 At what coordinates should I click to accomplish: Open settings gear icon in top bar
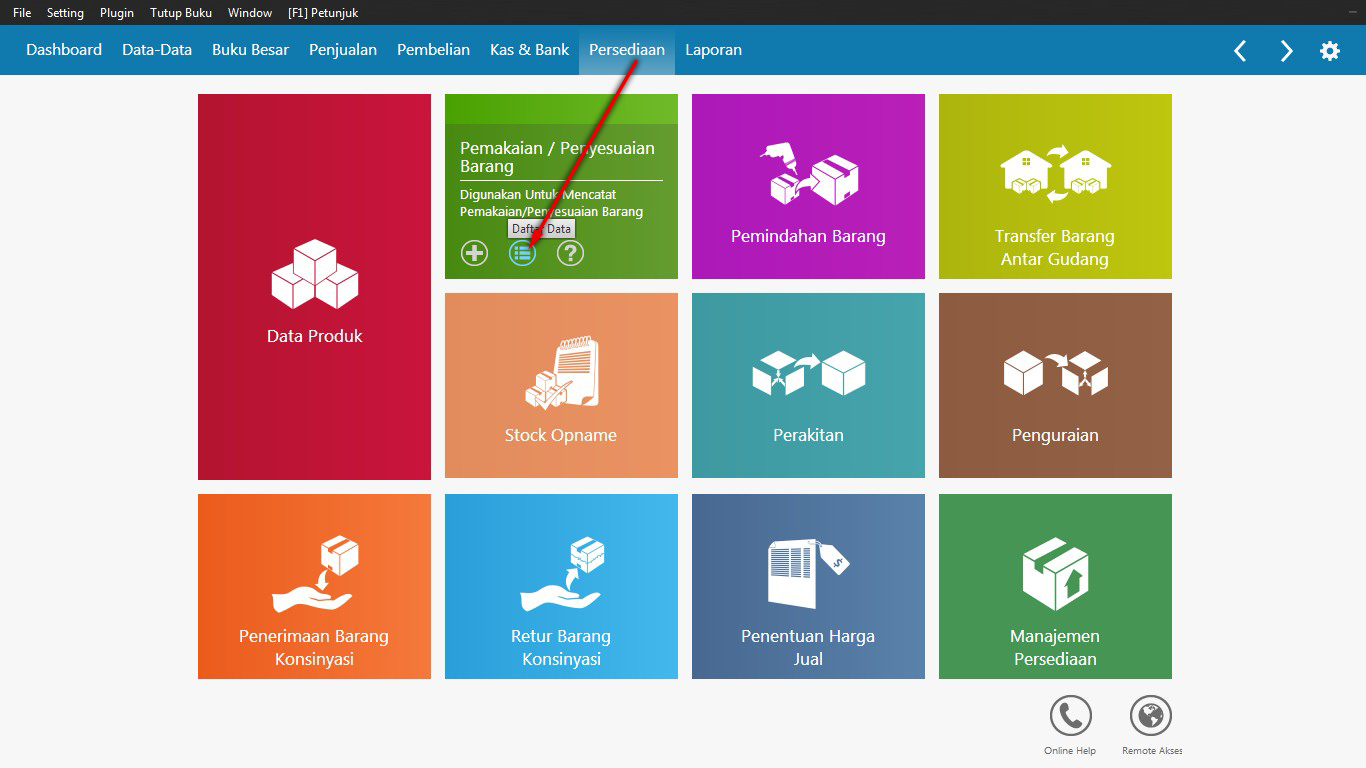[1330, 51]
